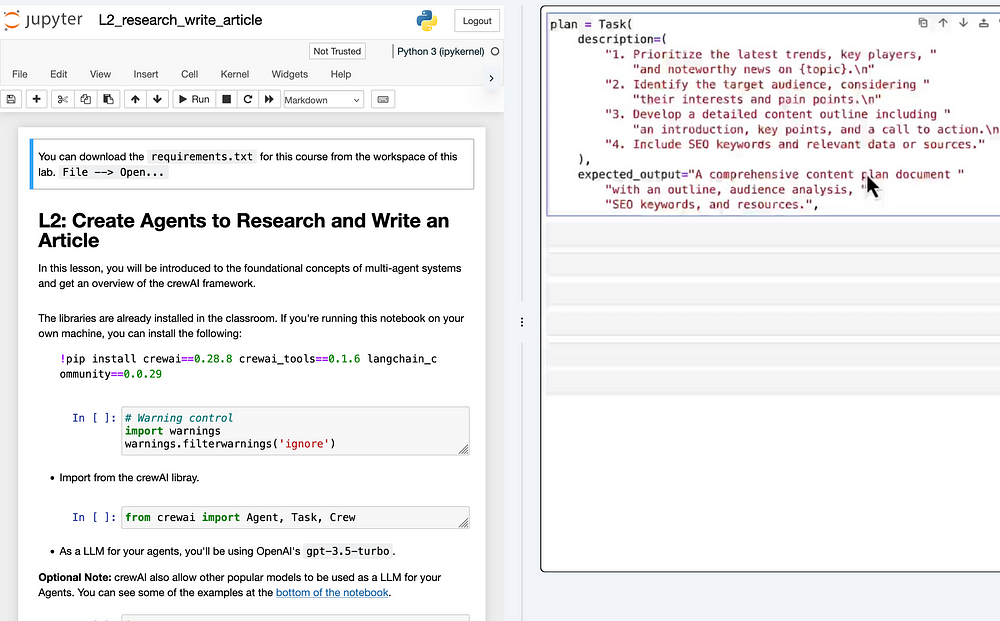This screenshot has height=621, width=1000.
Task: Follow the 'bottom of the notebook' link
Action: [x=332, y=593]
